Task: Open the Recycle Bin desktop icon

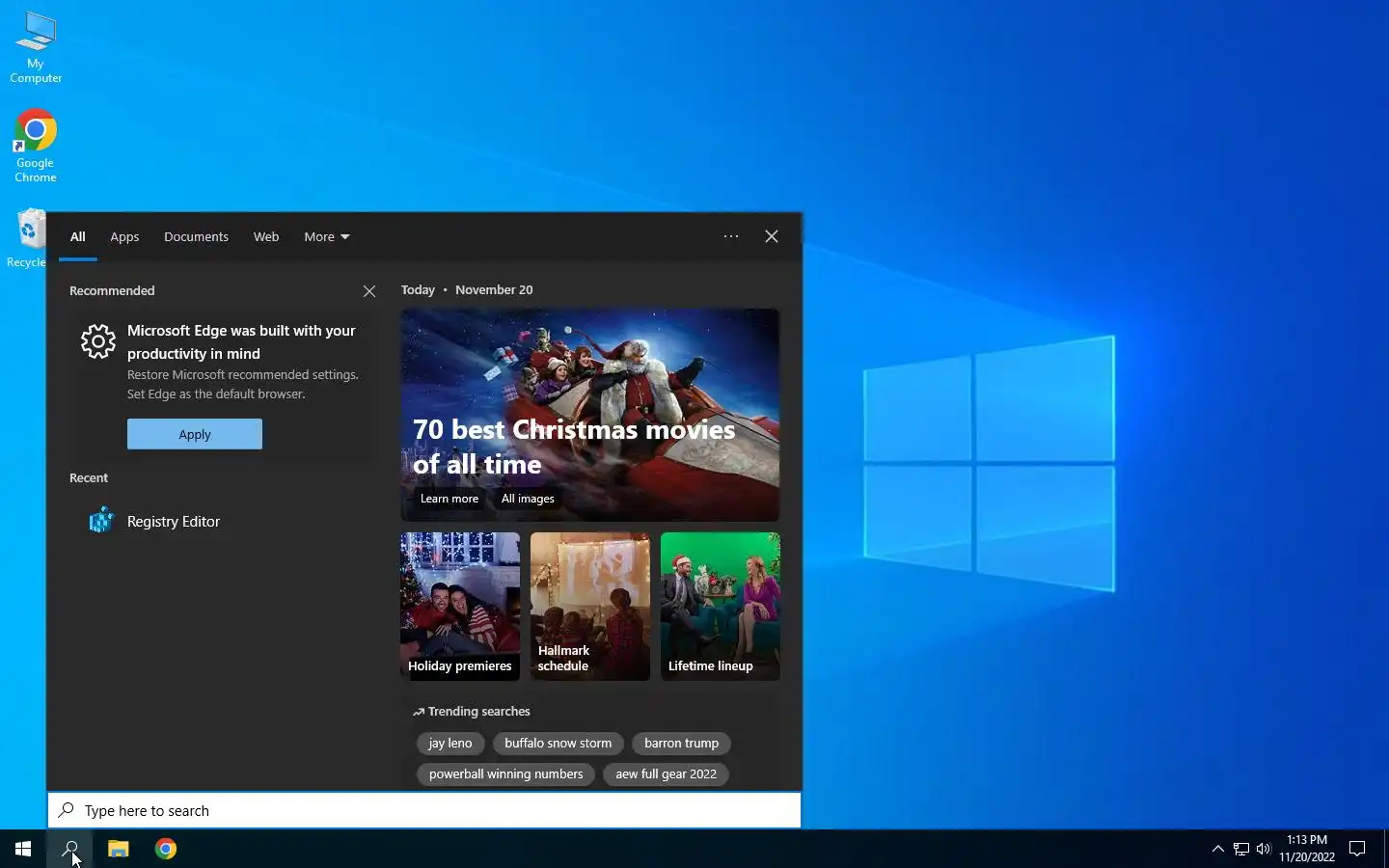Action: [27, 239]
